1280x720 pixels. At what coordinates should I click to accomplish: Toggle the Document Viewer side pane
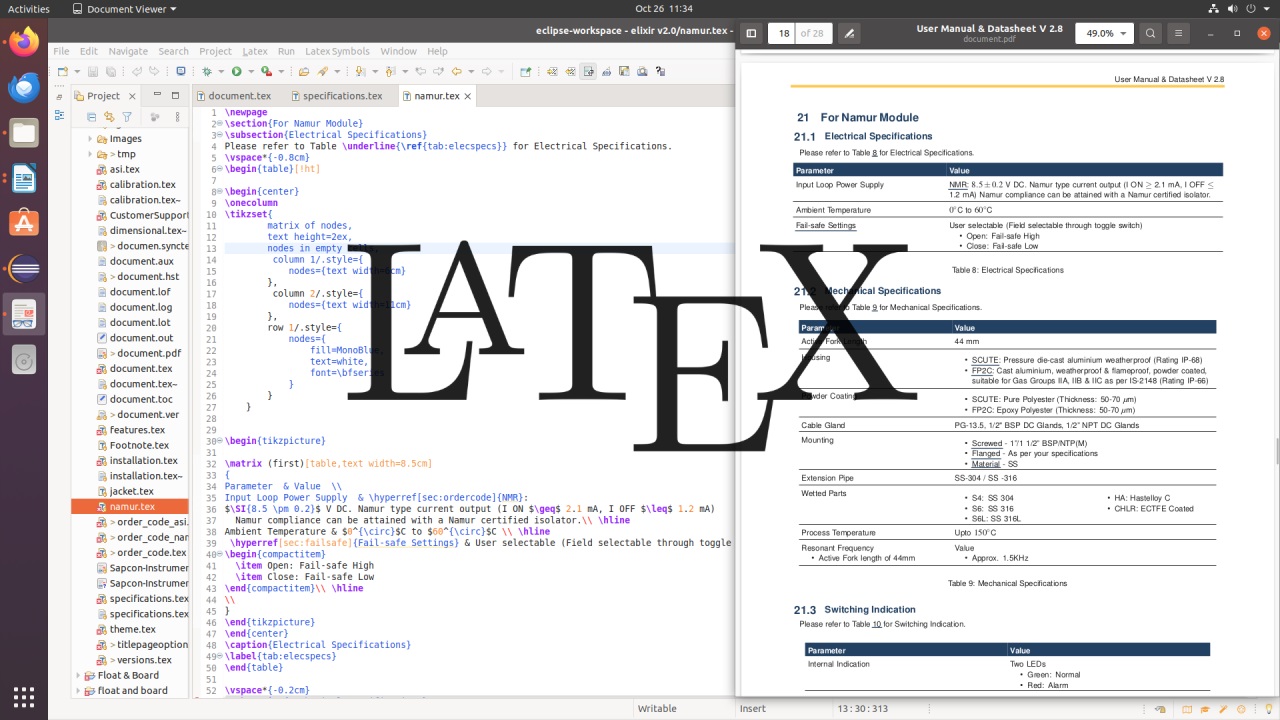tap(752, 33)
